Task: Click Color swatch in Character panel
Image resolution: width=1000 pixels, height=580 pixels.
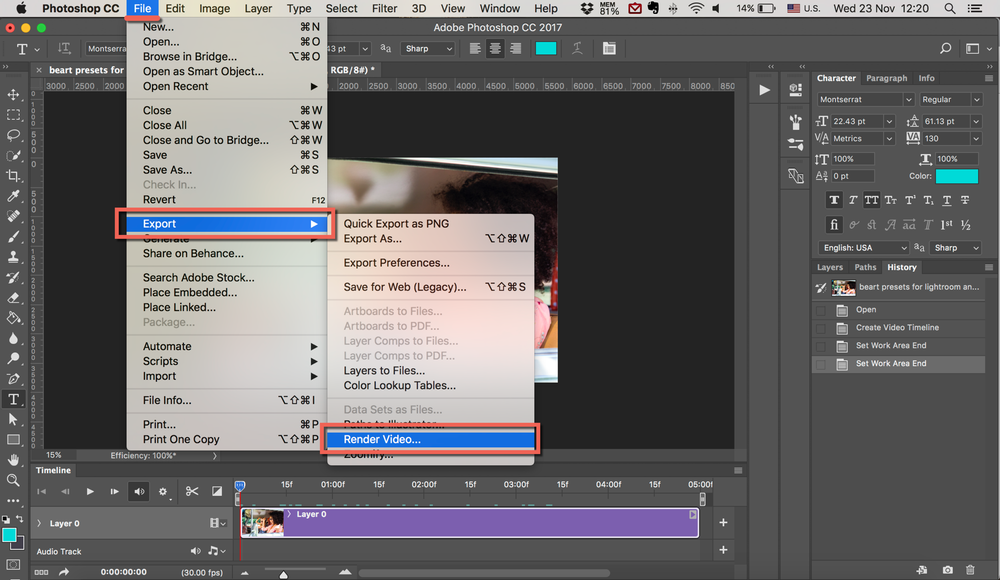Action: pyautogui.click(x=957, y=176)
